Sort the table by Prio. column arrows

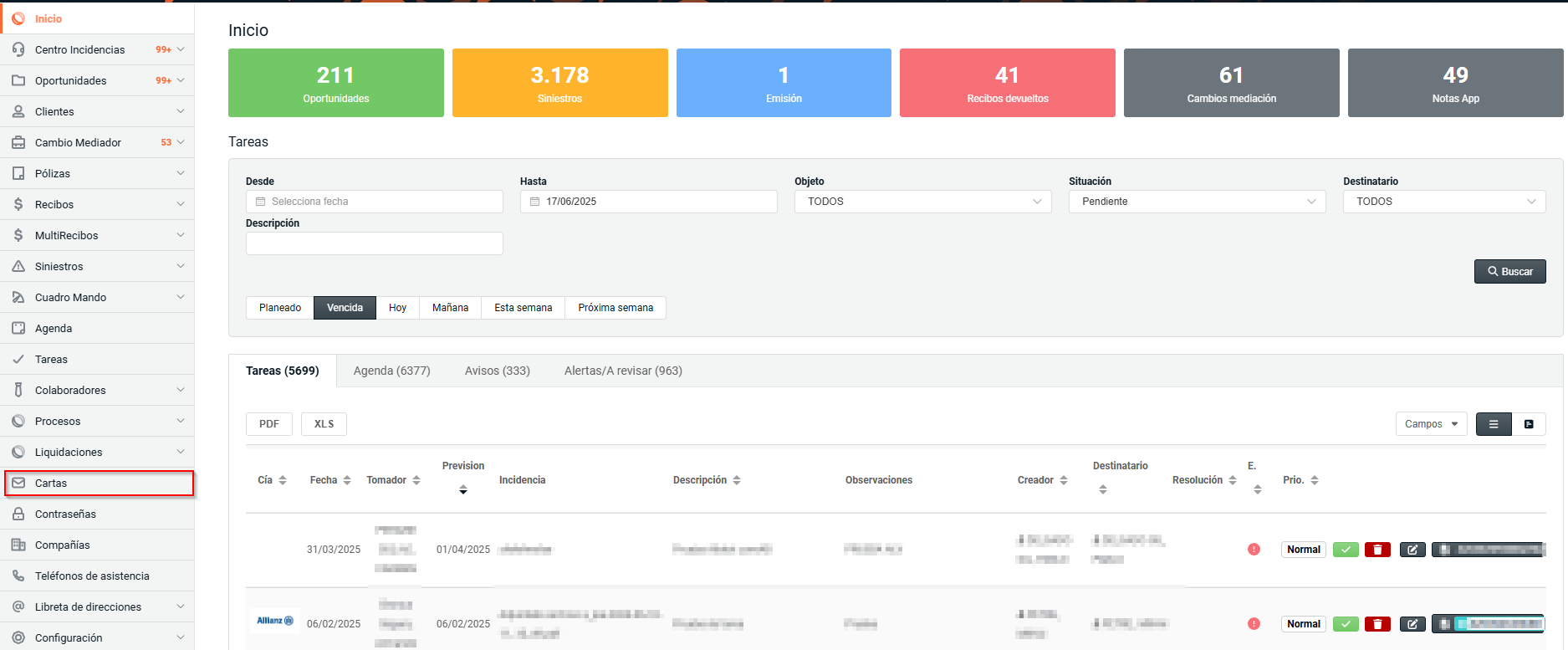tap(1315, 480)
